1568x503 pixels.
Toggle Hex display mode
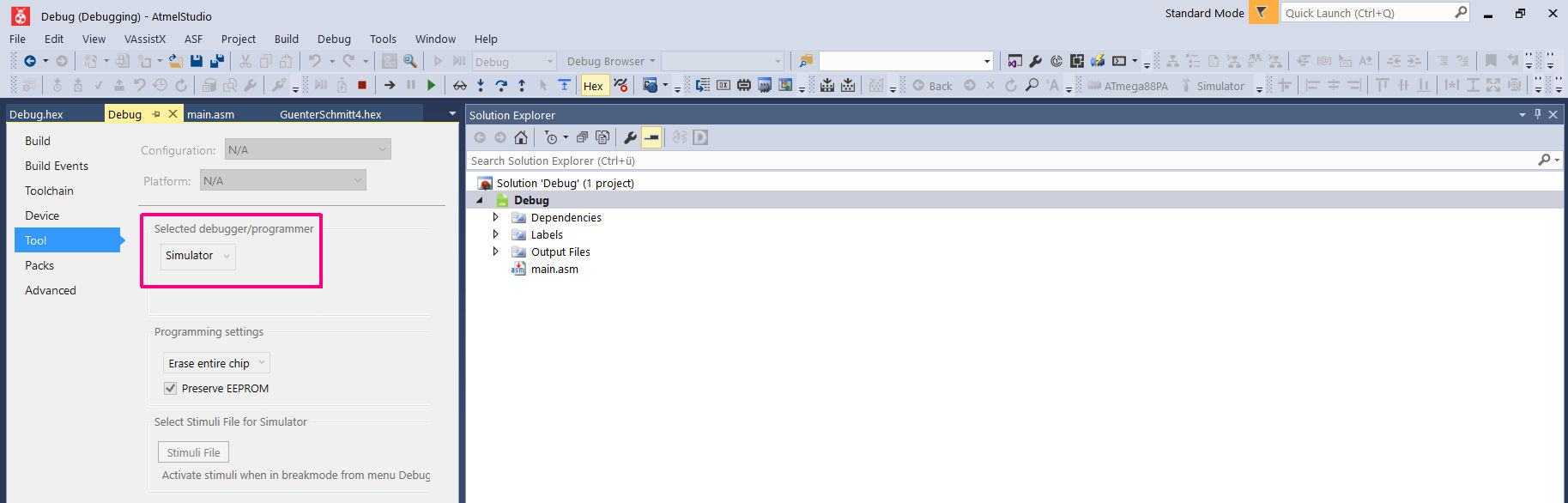(x=593, y=86)
